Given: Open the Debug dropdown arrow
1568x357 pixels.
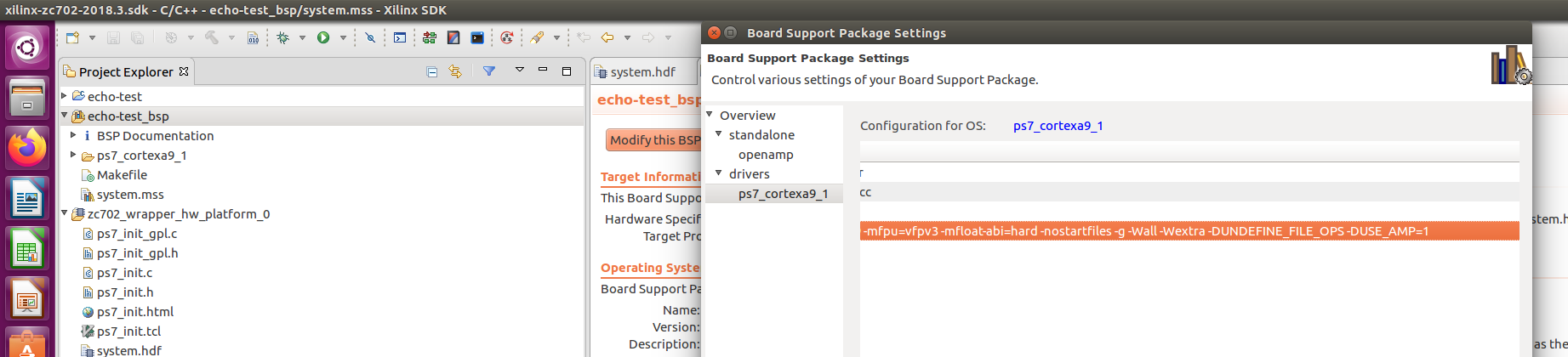Looking at the screenshot, I should click(302, 37).
